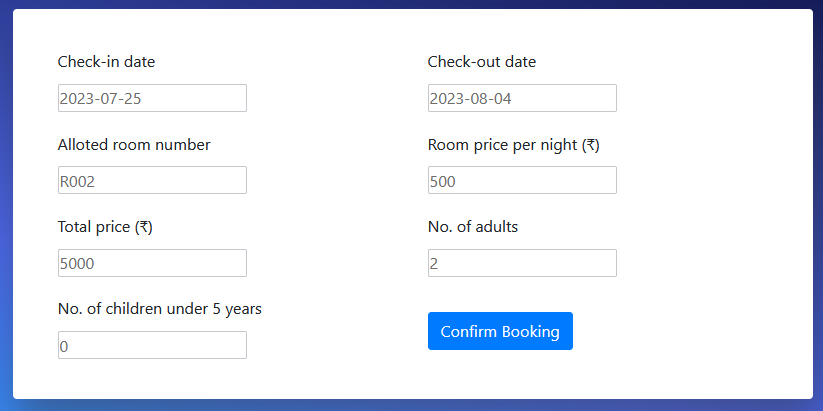Click the Confirm Booking button
This screenshot has height=411, width=823.
coord(500,331)
